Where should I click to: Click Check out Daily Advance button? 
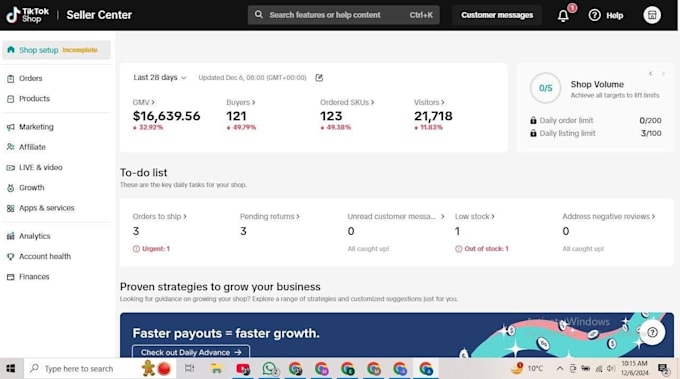191,352
